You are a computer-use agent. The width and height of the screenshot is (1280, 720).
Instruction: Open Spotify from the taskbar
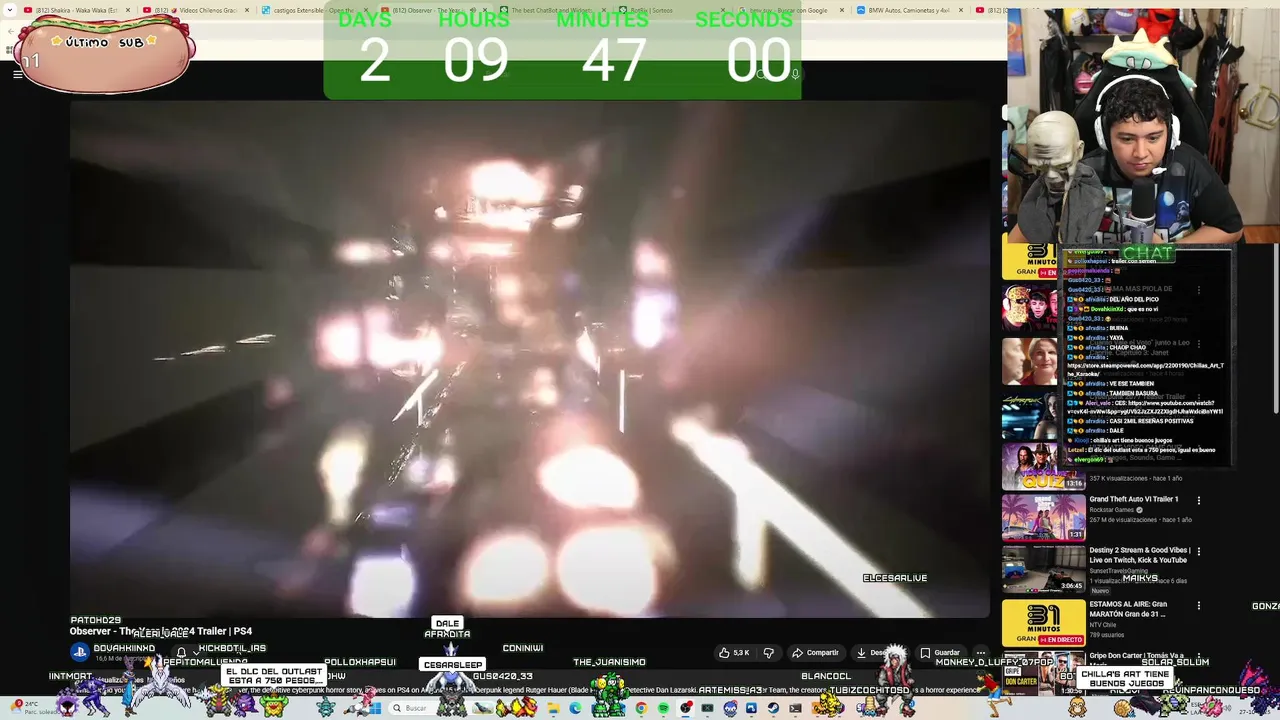point(664,708)
